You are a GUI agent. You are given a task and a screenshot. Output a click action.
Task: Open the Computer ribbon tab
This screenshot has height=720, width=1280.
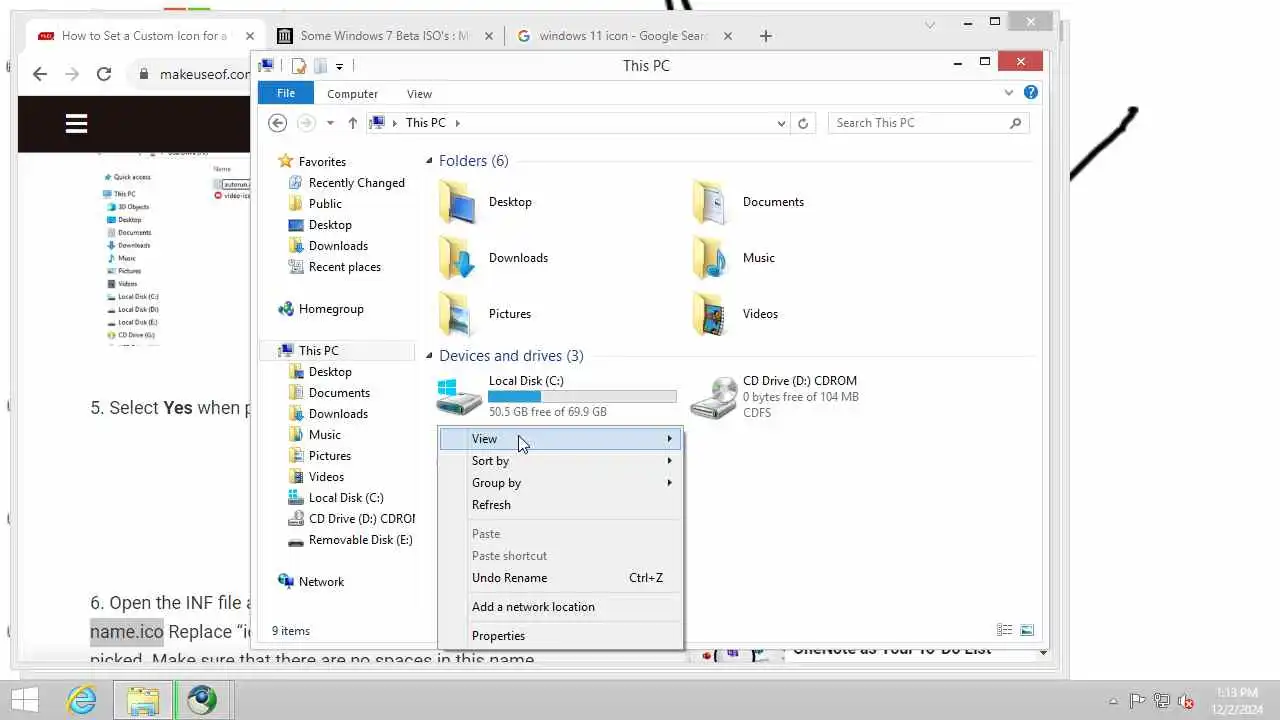click(x=352, y=94)
